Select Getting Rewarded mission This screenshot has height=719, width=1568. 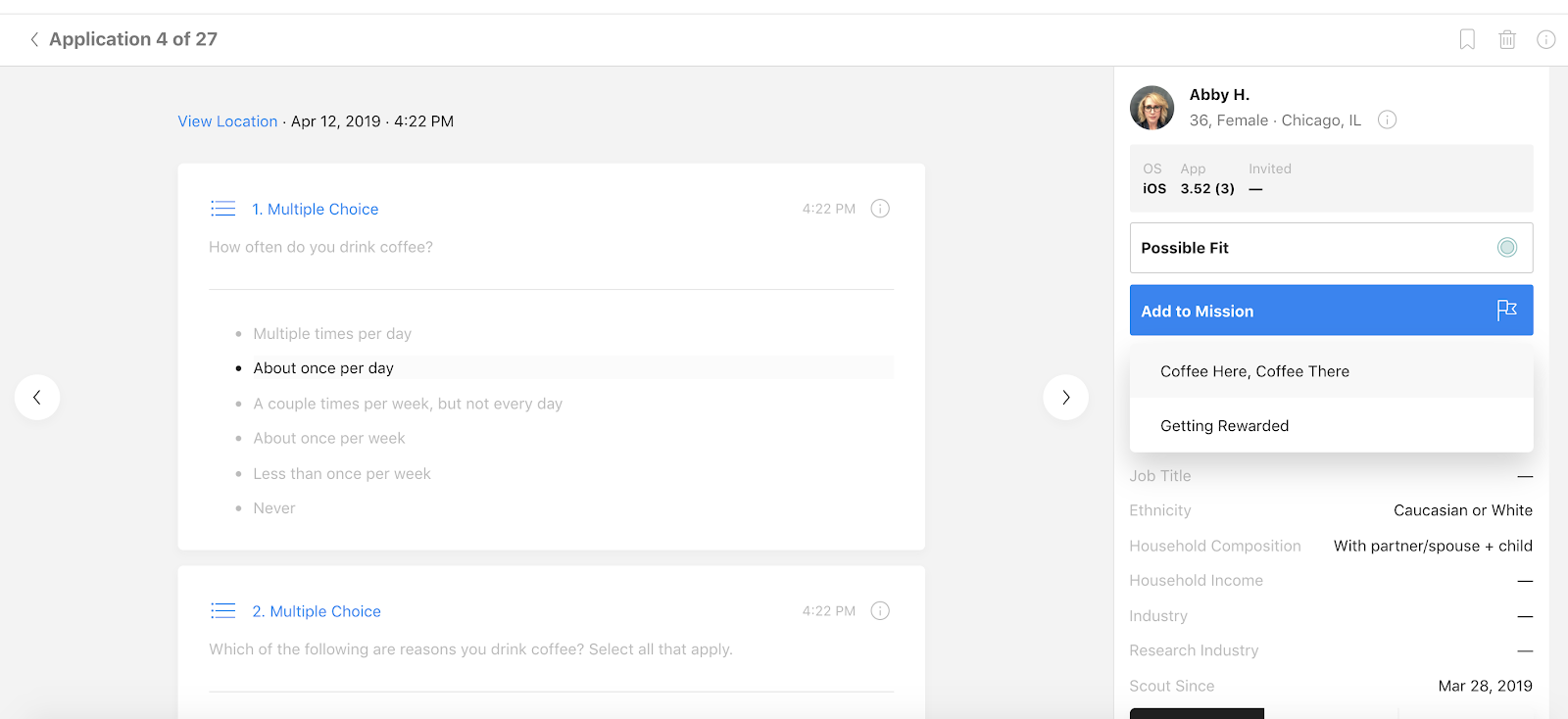[1224, 426]
